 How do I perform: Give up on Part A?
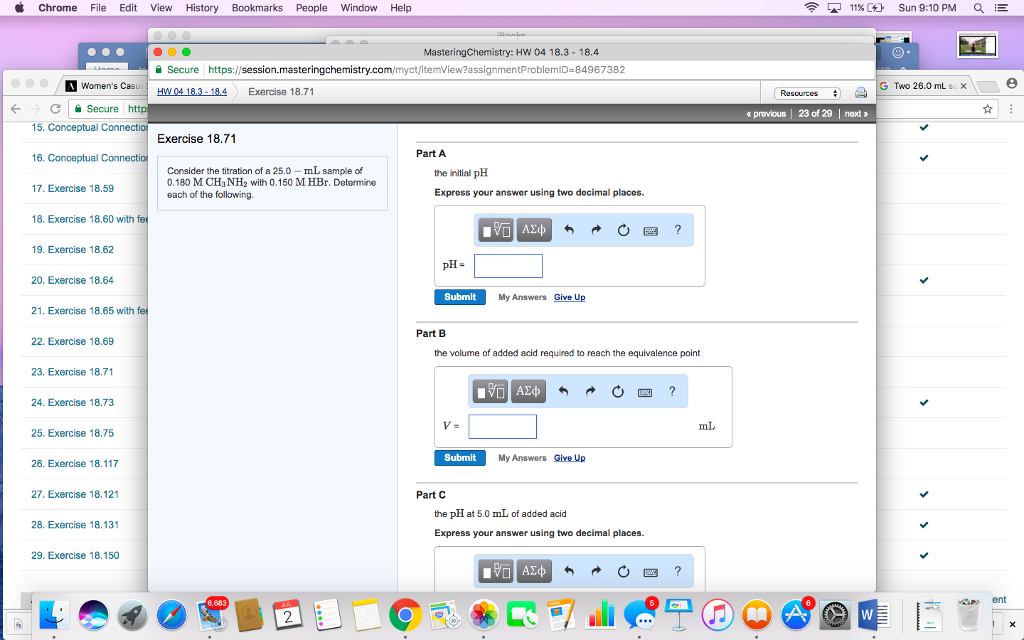(x=569, y=297)
